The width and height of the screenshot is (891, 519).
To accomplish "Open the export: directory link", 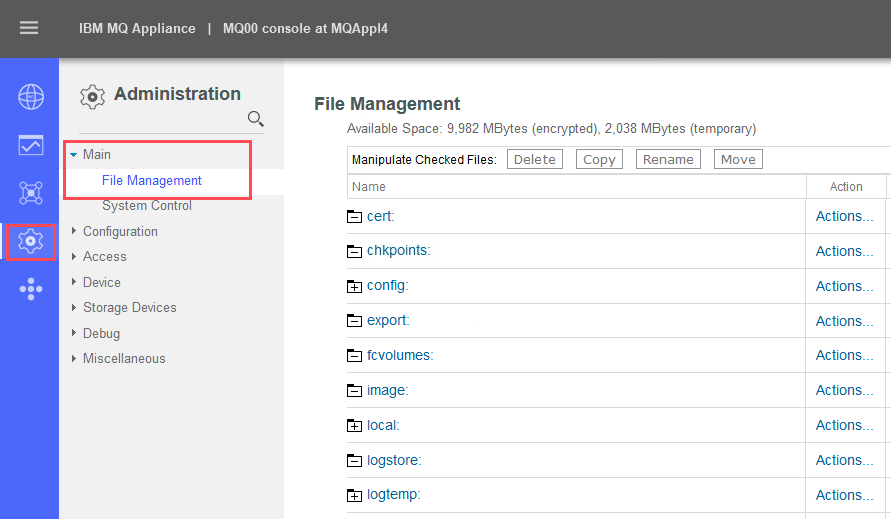I will (x=388, y=320).
